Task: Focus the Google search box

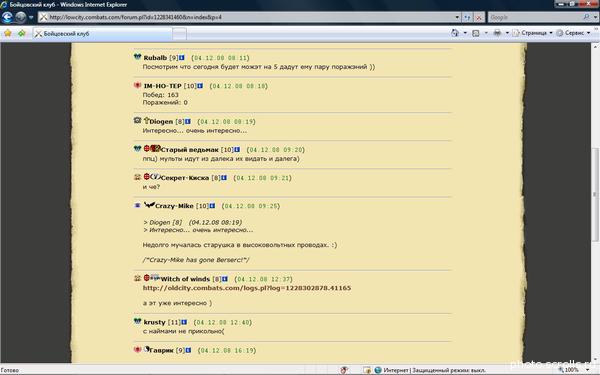Action: click(x=535, y=17)
